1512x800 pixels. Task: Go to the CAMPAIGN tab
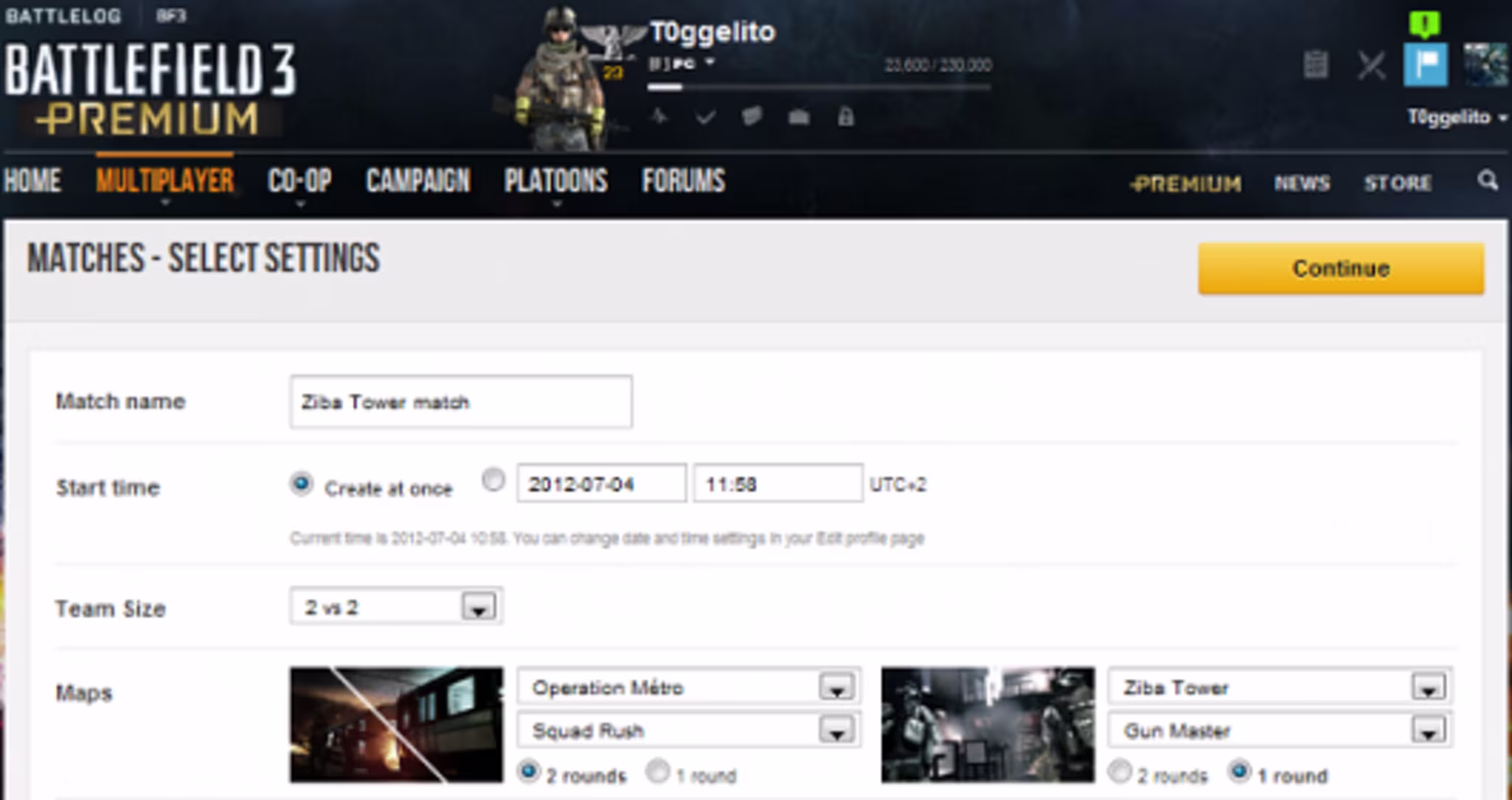(418, 181)
